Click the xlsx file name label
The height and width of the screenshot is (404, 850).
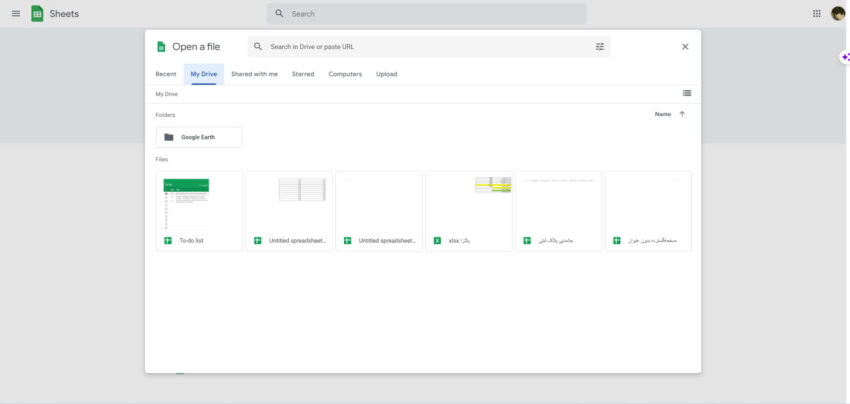459,241
